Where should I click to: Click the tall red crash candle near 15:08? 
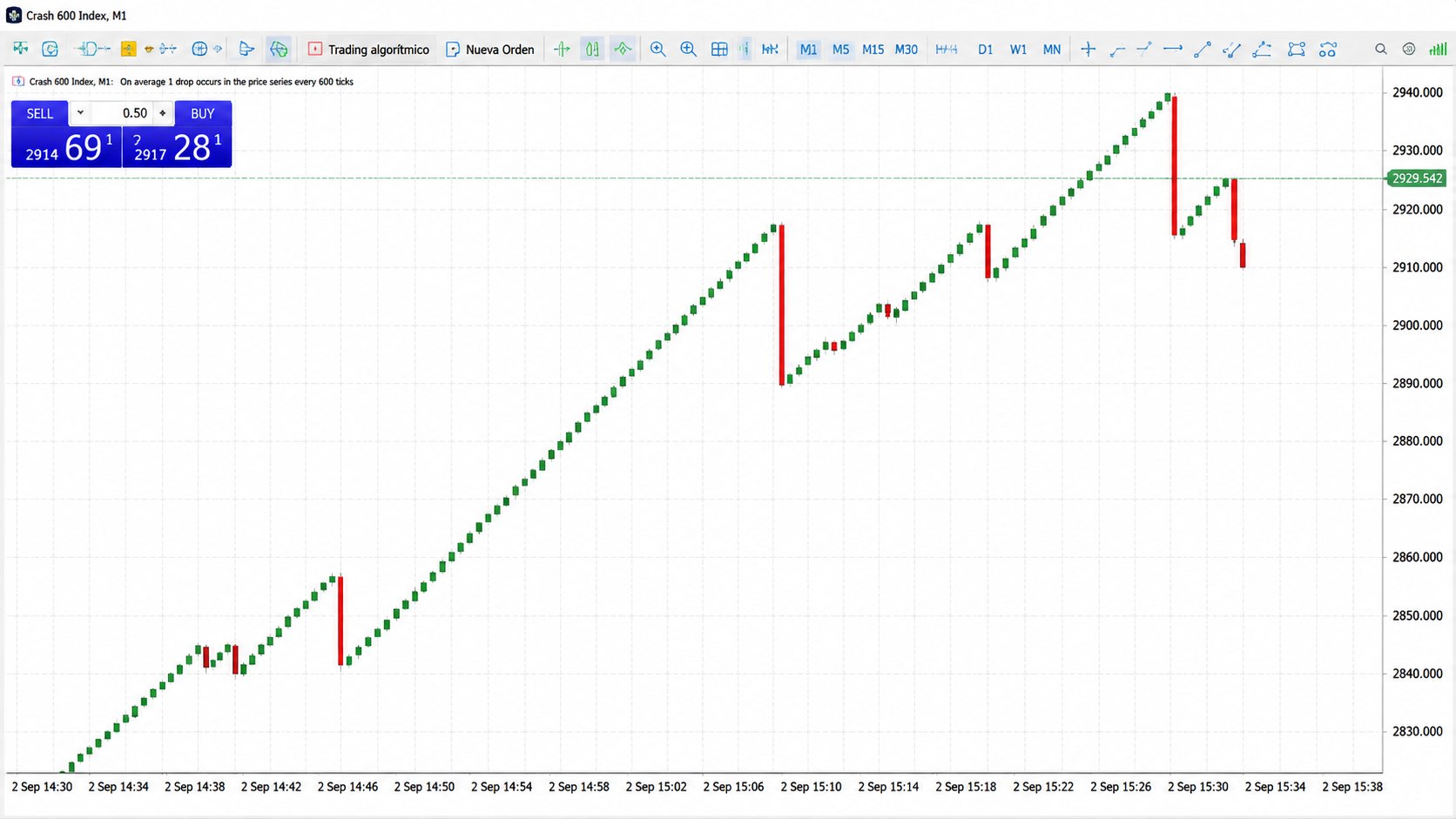(781, 305)
